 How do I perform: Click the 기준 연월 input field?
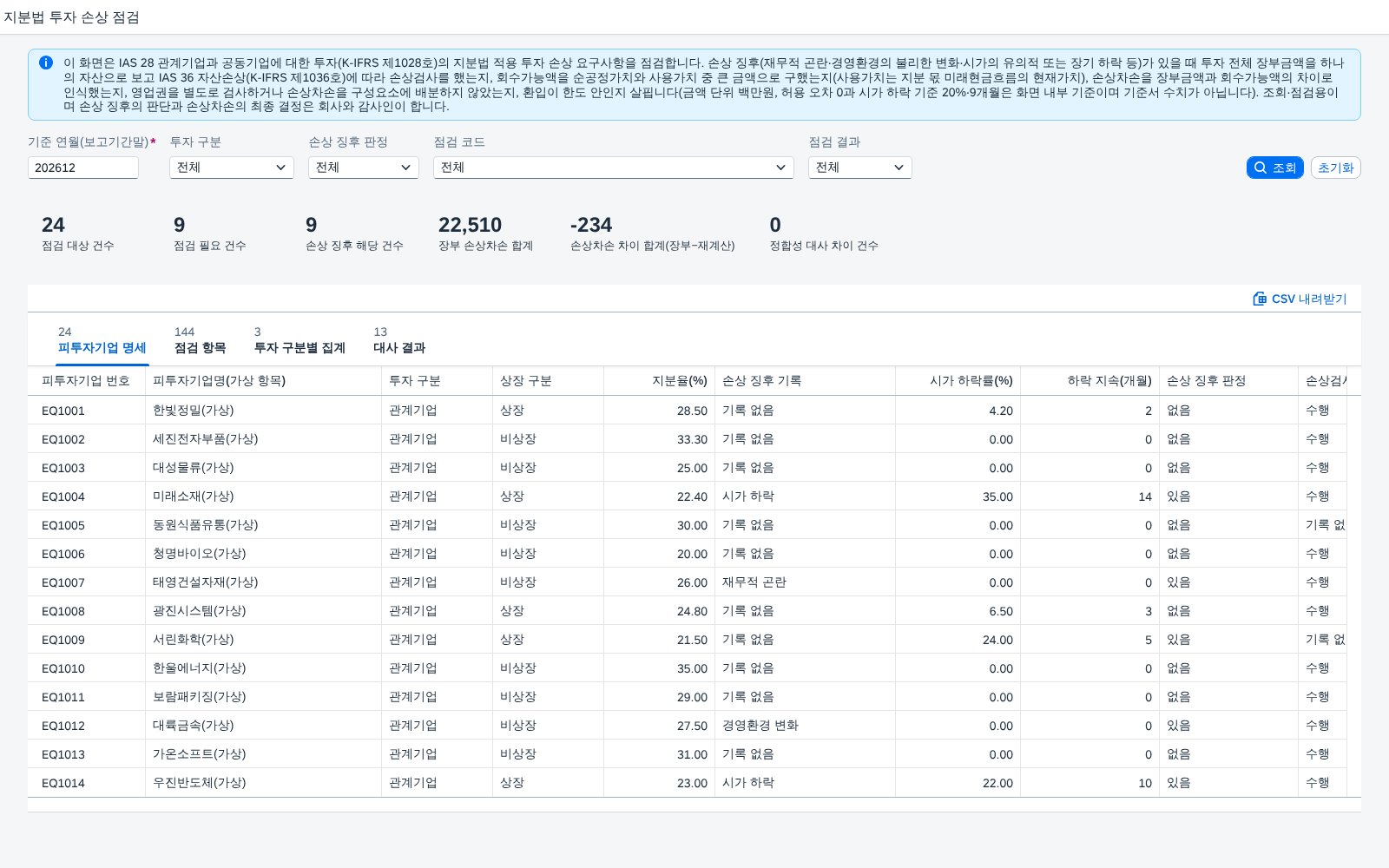coord(83,168)
